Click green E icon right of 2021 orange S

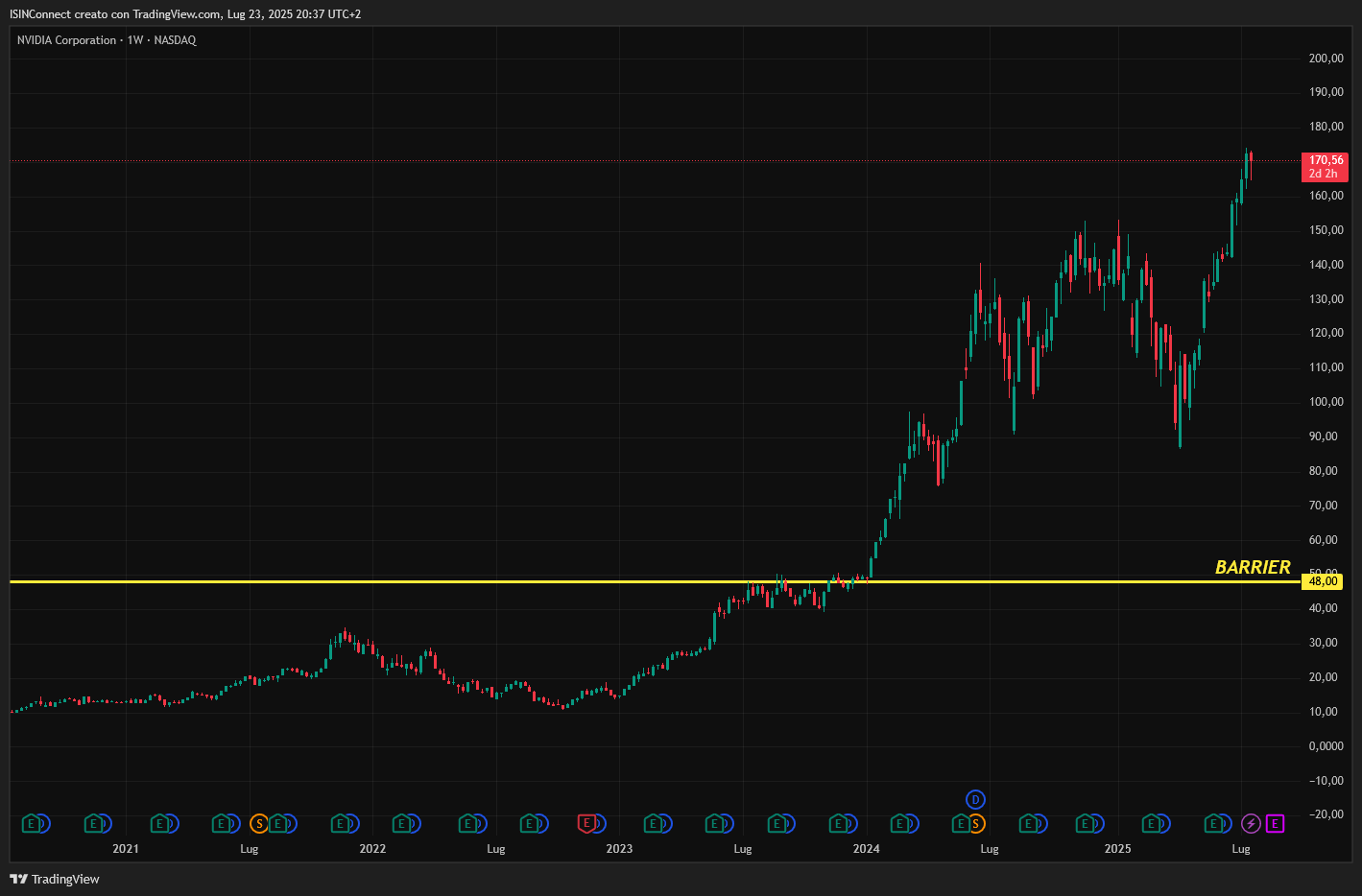click(277, 823)
